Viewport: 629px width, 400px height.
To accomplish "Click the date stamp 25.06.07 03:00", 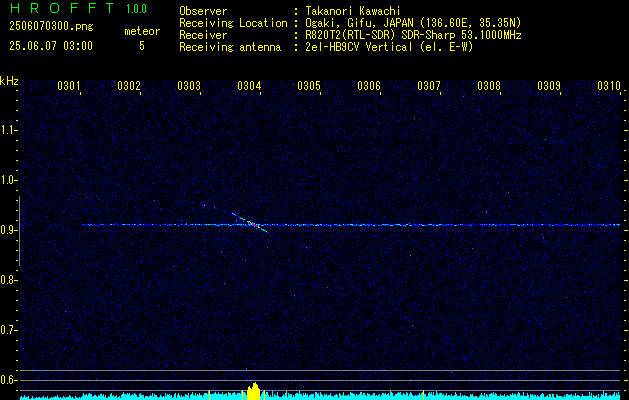I will [x=51, y=45].
